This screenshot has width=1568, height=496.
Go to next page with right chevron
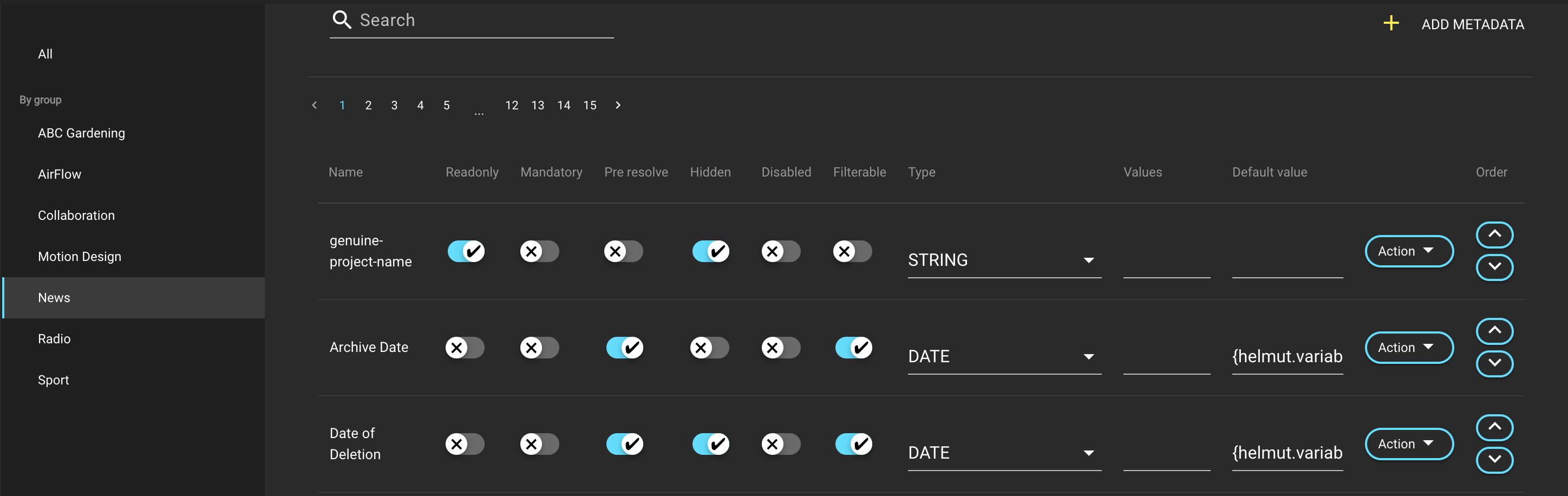click(x=618, y=105)
